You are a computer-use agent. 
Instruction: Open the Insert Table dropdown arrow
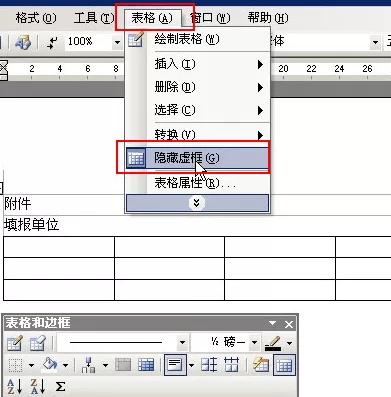pyautogui.click(x=105, y=366)
